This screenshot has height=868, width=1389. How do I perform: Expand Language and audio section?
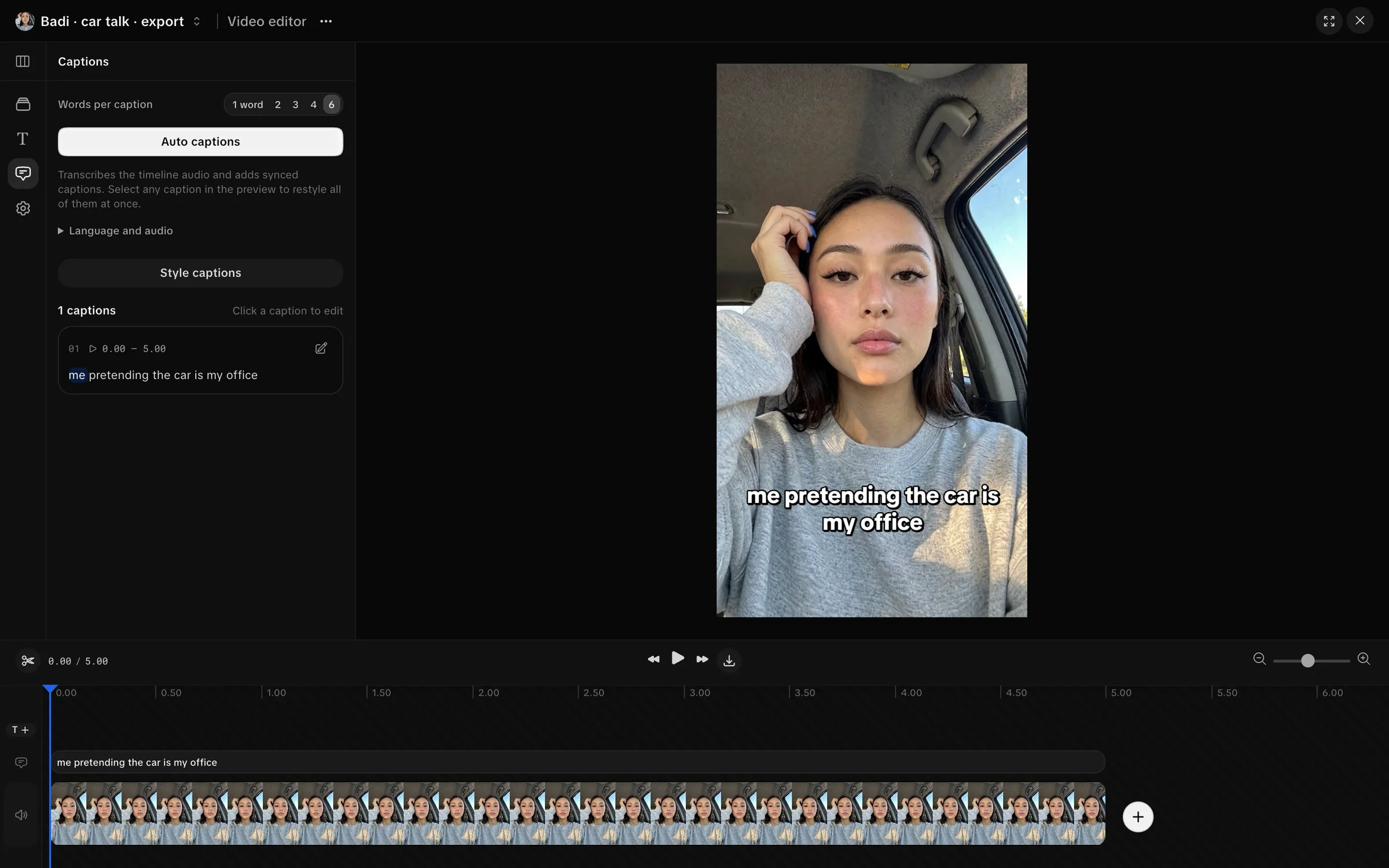click(115, 231)
